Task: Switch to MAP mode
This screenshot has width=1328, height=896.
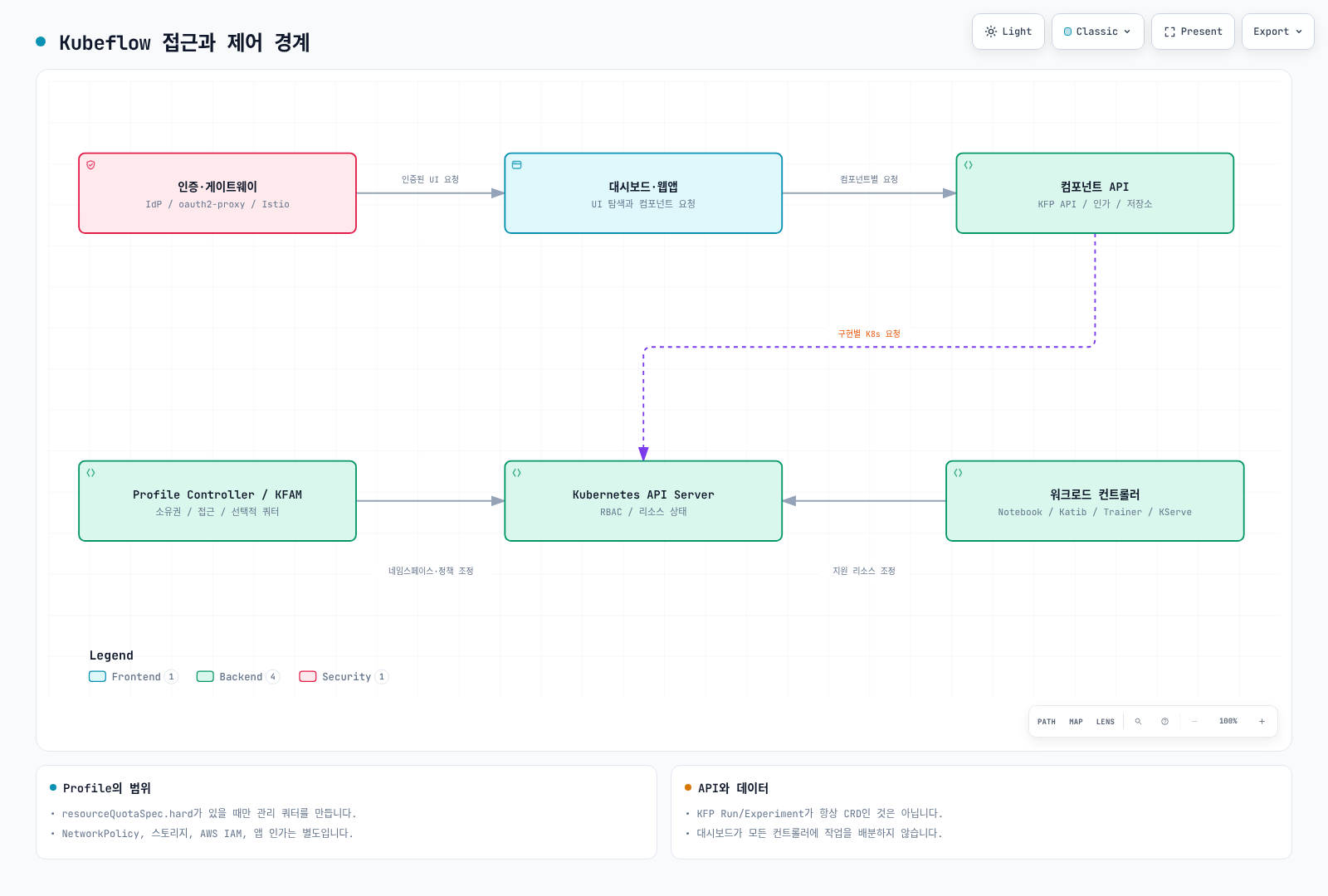Action: pyautogui.click(x=1076, y=722)
